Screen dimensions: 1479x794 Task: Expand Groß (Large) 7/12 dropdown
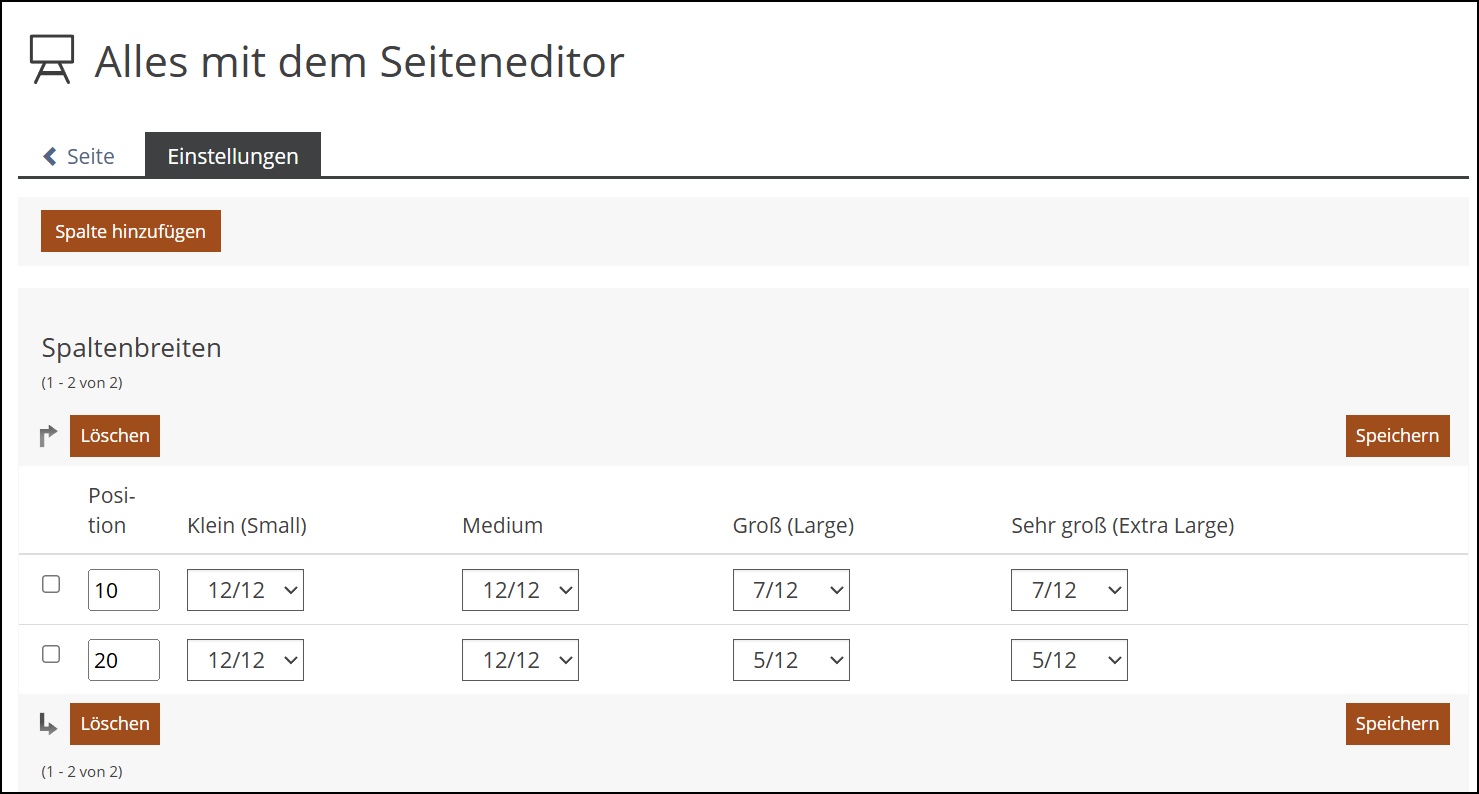point(791,590)
